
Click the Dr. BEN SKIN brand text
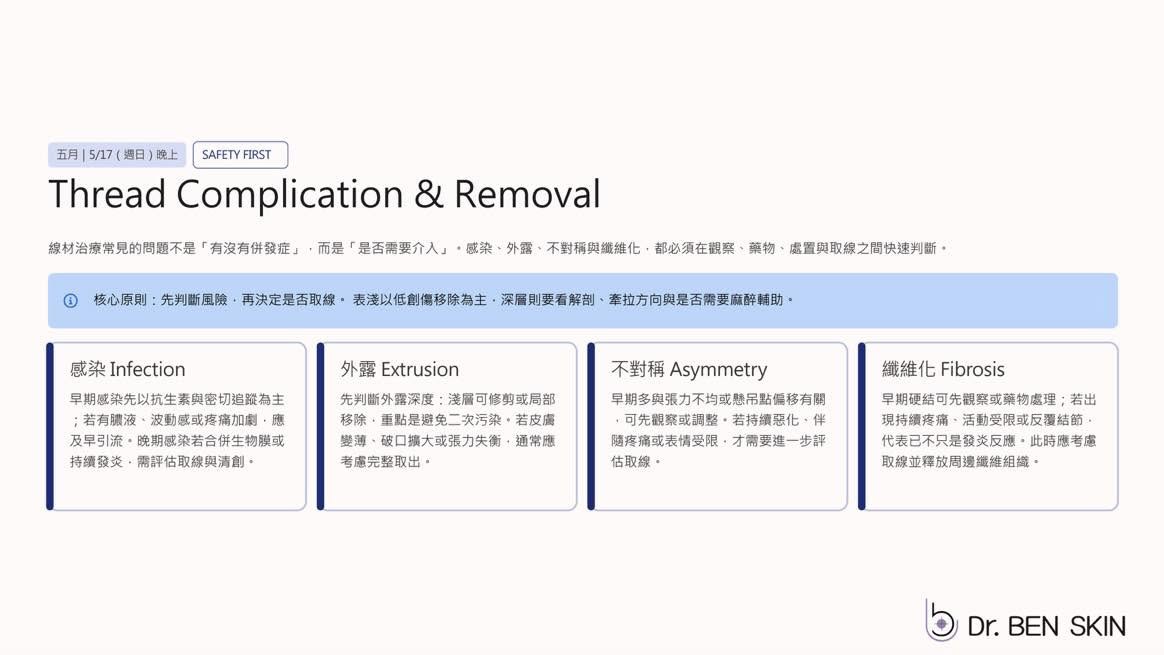pos(1047,626)
